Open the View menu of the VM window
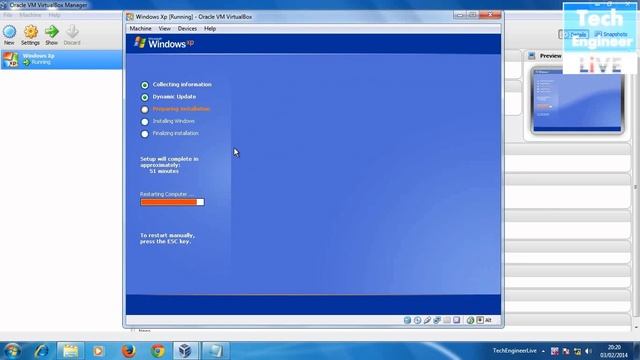 click(164, 29)
